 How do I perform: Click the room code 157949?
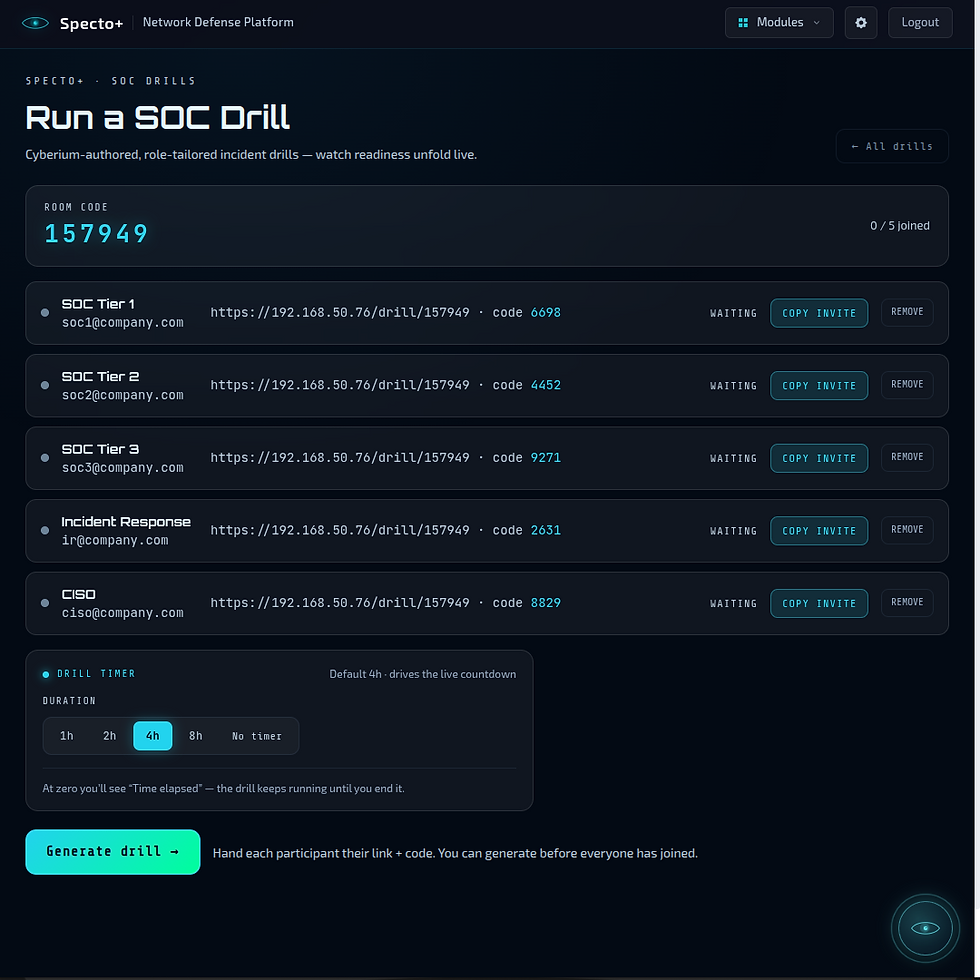(x=96, y=234)
